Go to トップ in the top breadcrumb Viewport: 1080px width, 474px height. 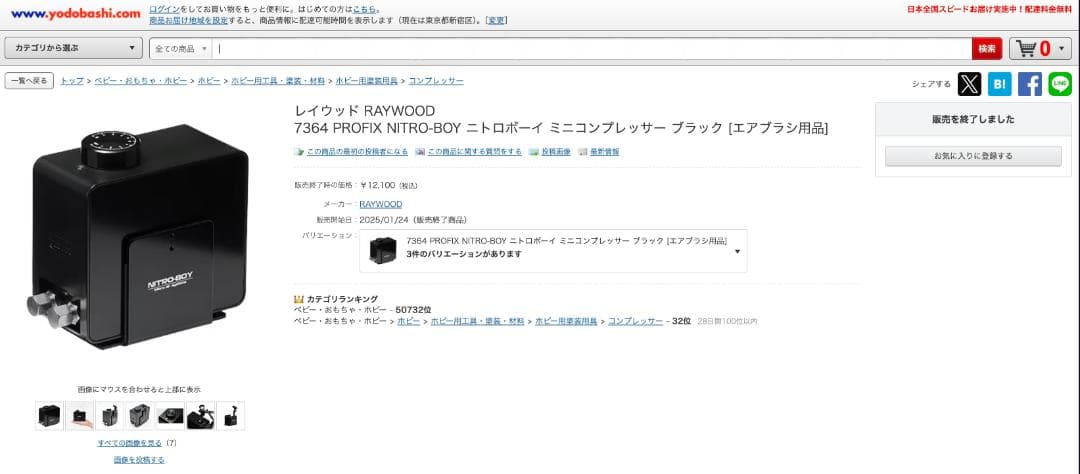[72, 81]
